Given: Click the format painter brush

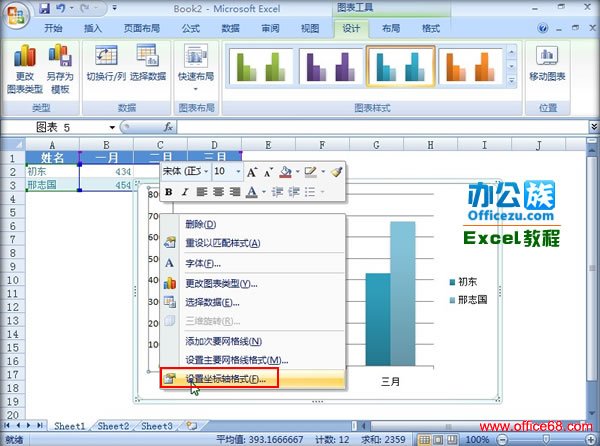Looking at the screenshot, I should click(x=336, y=172).
